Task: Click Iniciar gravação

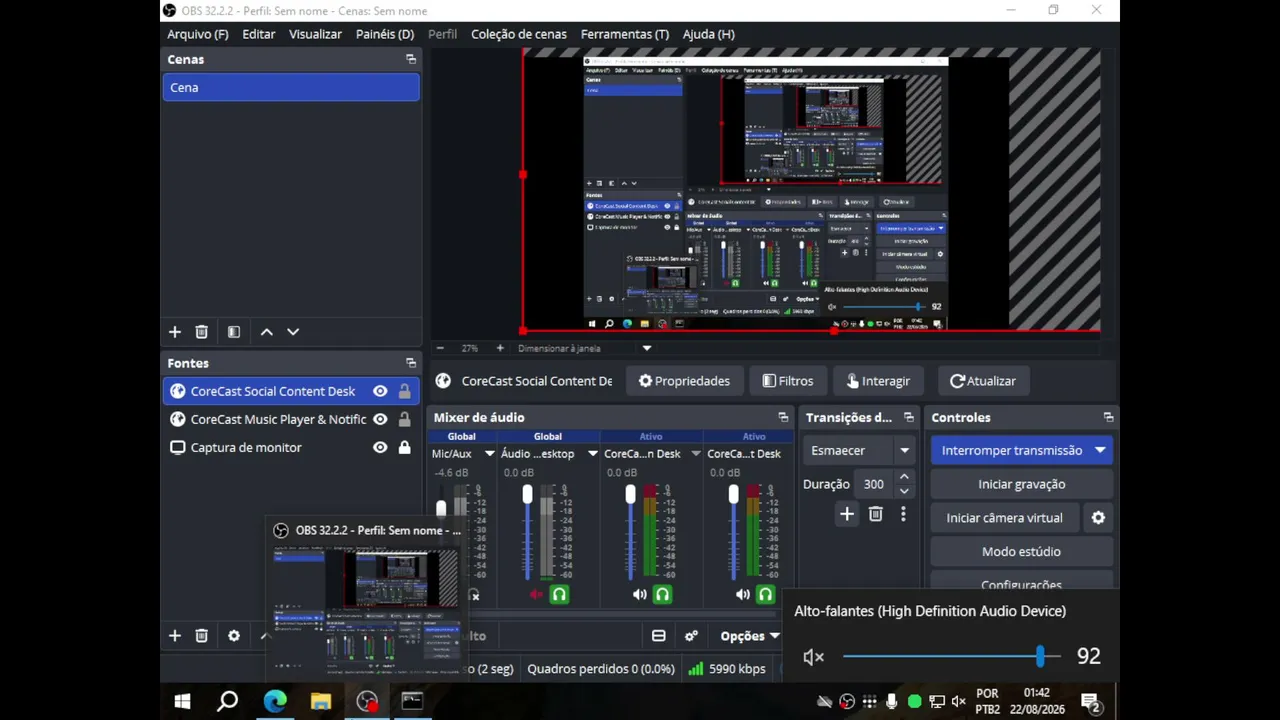Action: click(1021, 484)
